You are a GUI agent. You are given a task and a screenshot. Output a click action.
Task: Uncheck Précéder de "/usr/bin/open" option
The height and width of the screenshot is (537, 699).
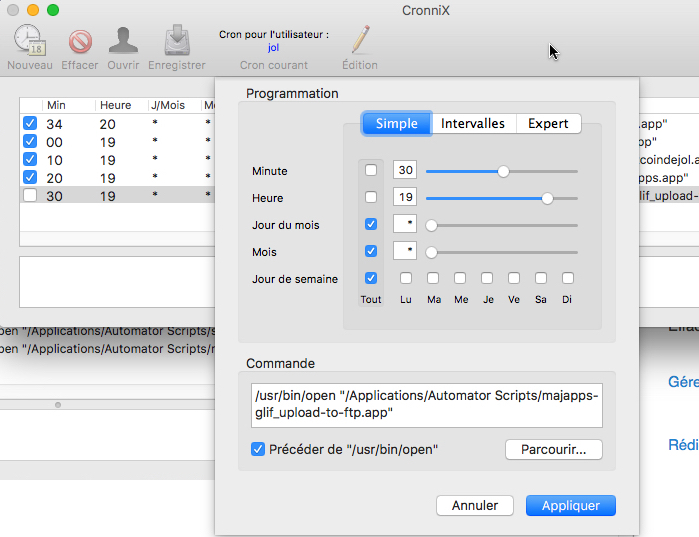pyautogui.click(x=258, y=449)
